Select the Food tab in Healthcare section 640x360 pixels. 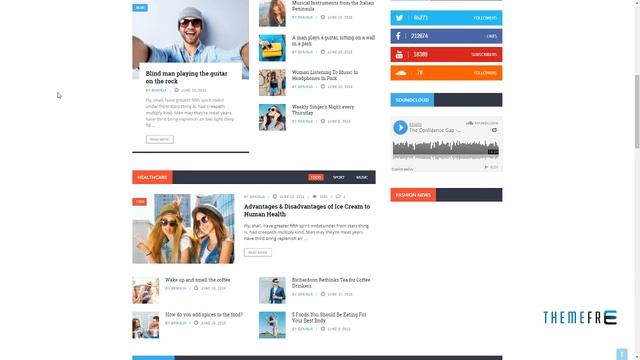click(x=316, y=177)
